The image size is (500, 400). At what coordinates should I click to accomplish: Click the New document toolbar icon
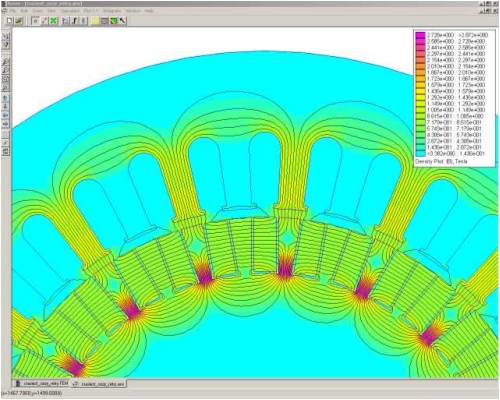9,21
